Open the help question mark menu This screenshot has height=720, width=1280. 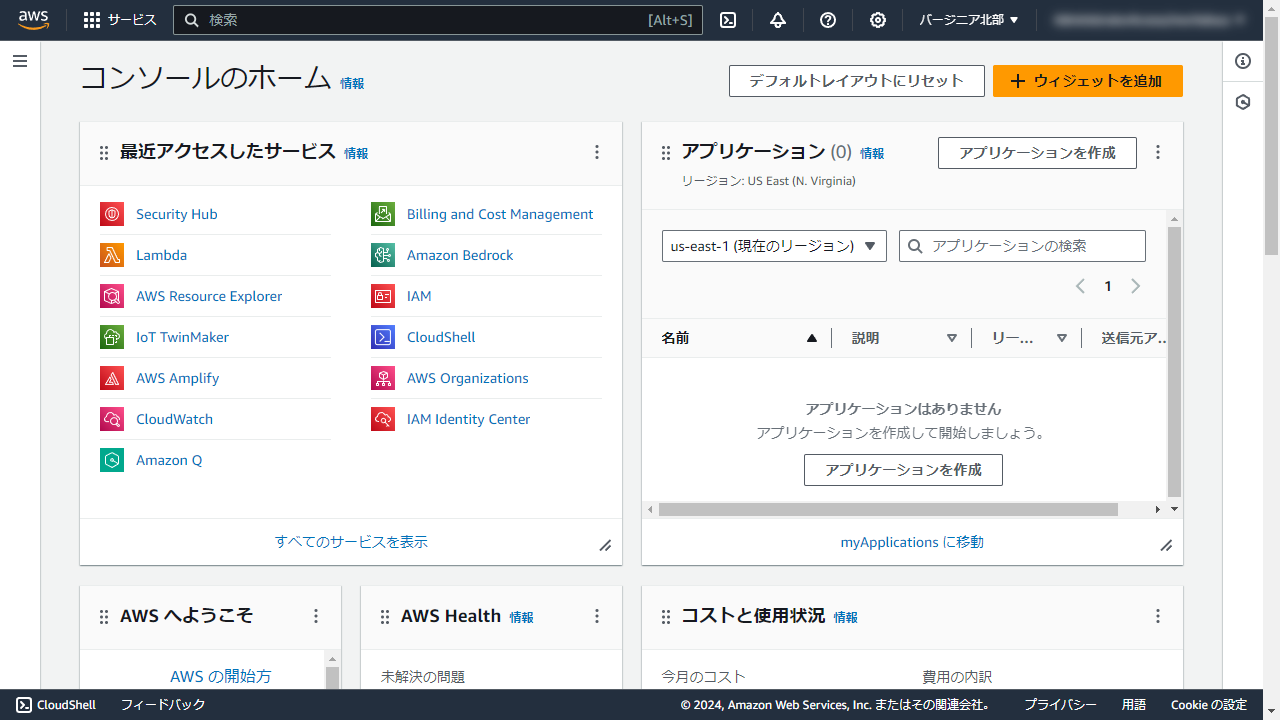828,20
